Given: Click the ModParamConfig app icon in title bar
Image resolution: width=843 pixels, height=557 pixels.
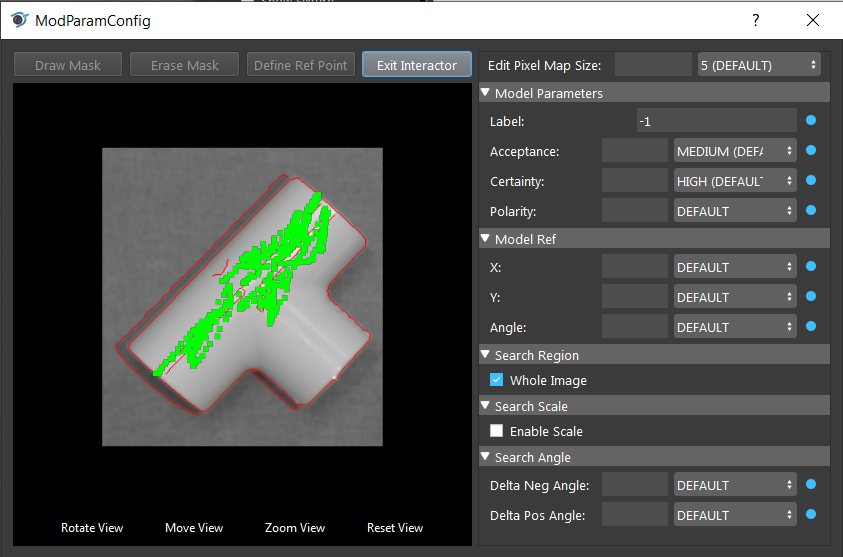Looking at the screenshot, I should pos(19,20).
